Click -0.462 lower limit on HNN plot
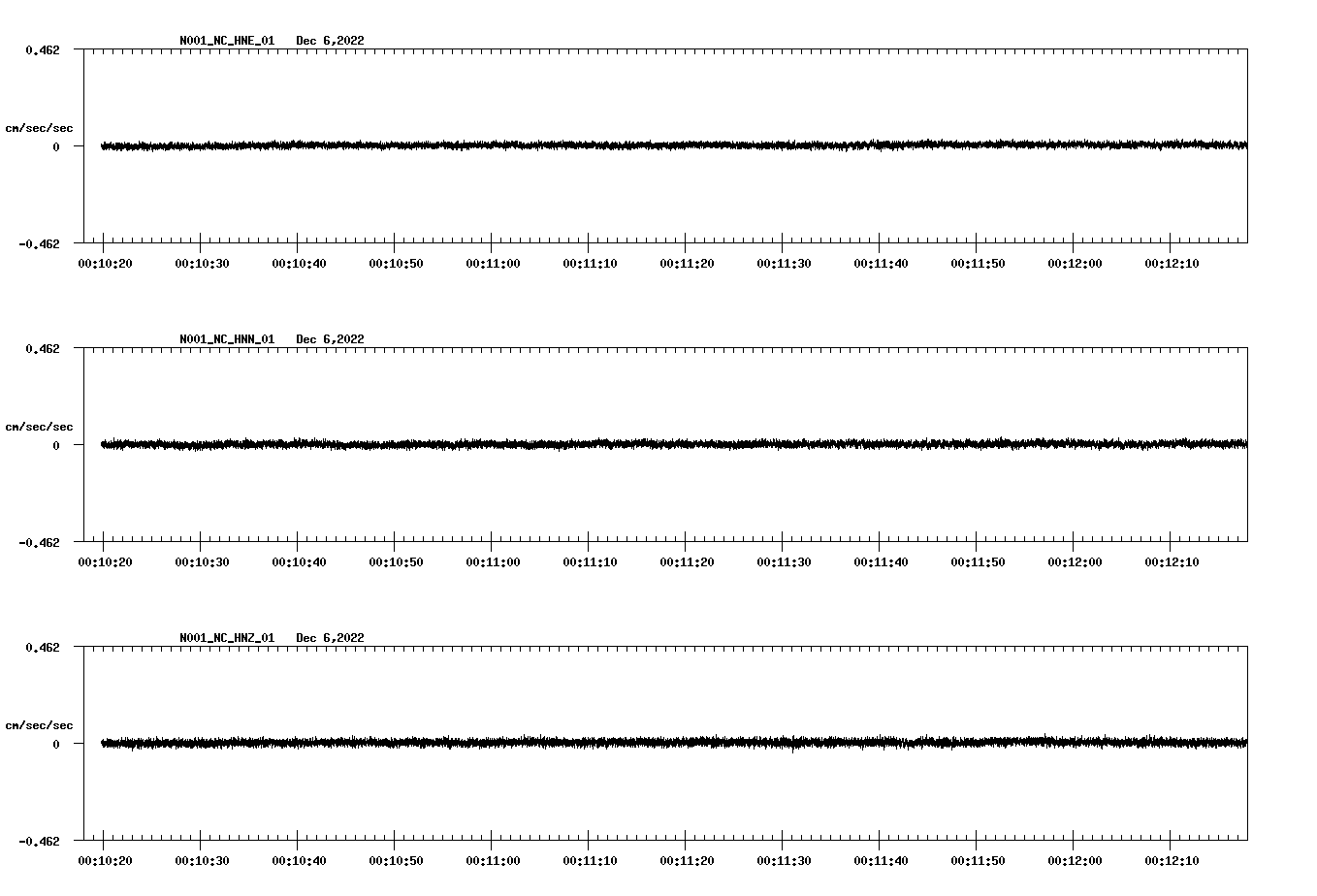The height and width of the screenshot is (896, 1317). [39, 543]
